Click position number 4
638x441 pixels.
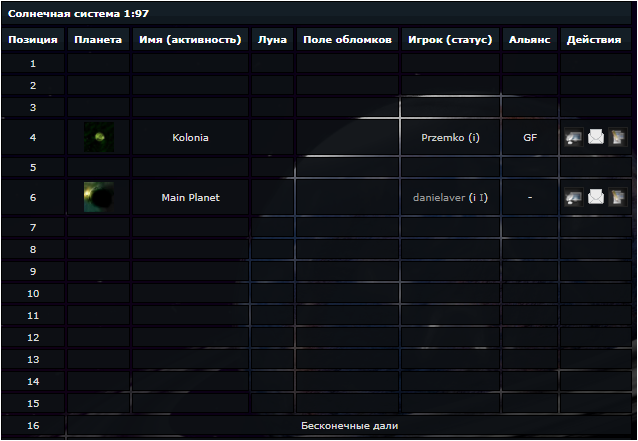(33, 138)
